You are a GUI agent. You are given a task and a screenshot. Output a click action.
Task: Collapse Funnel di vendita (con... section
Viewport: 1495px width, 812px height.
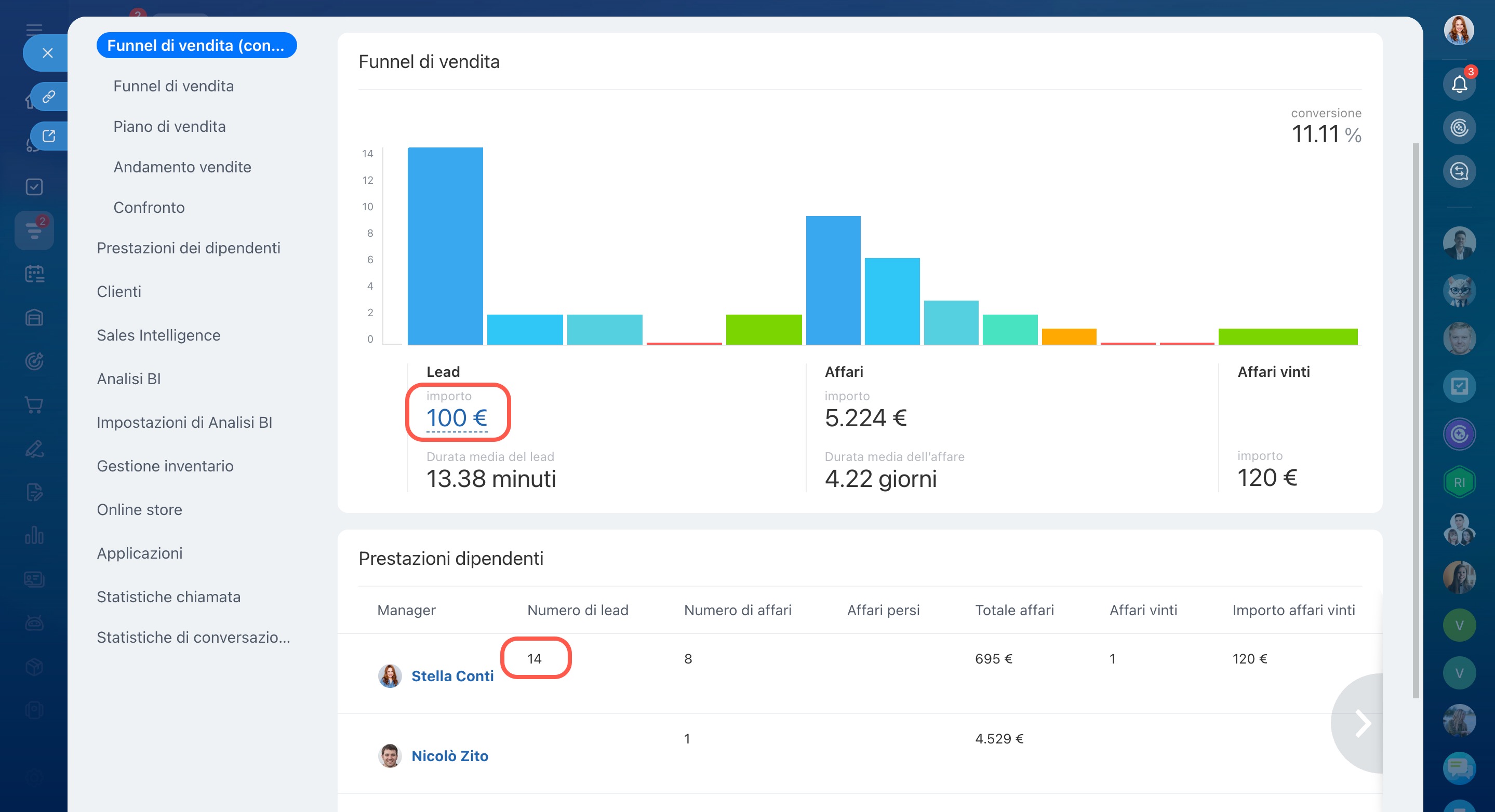(x=196, y=45)
